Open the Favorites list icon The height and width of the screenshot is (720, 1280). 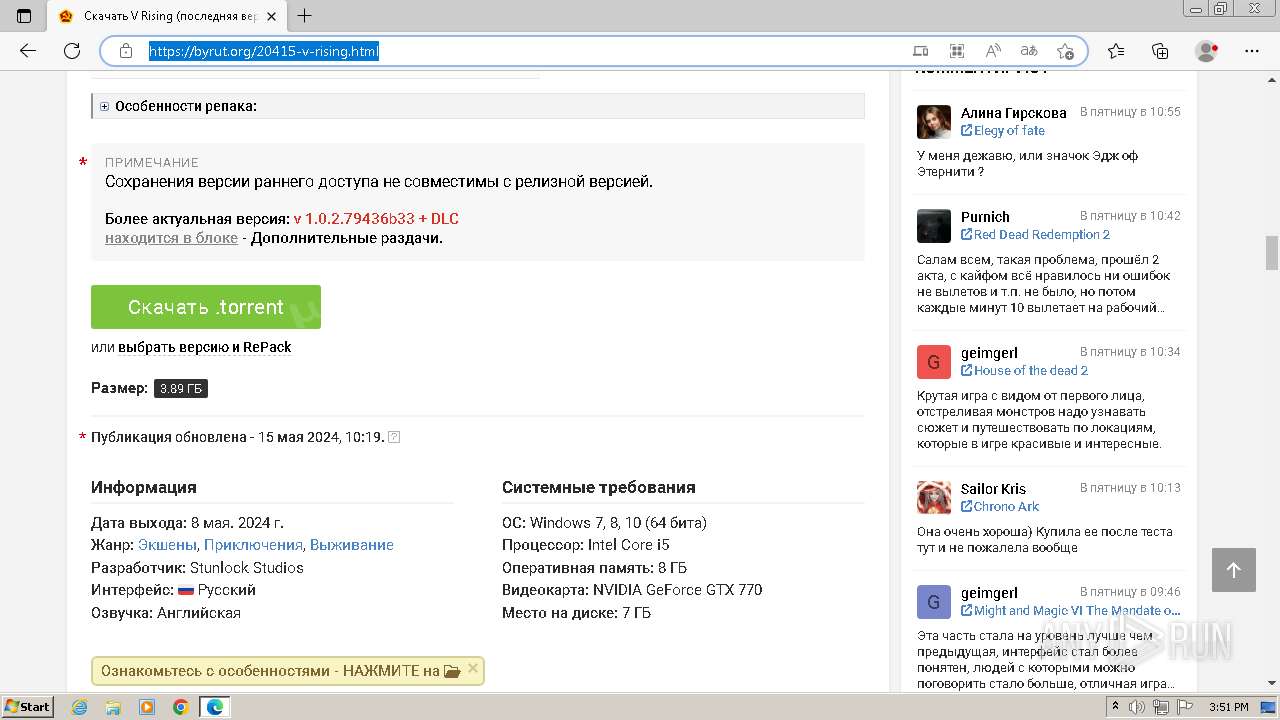click(x=1116, y=51)
